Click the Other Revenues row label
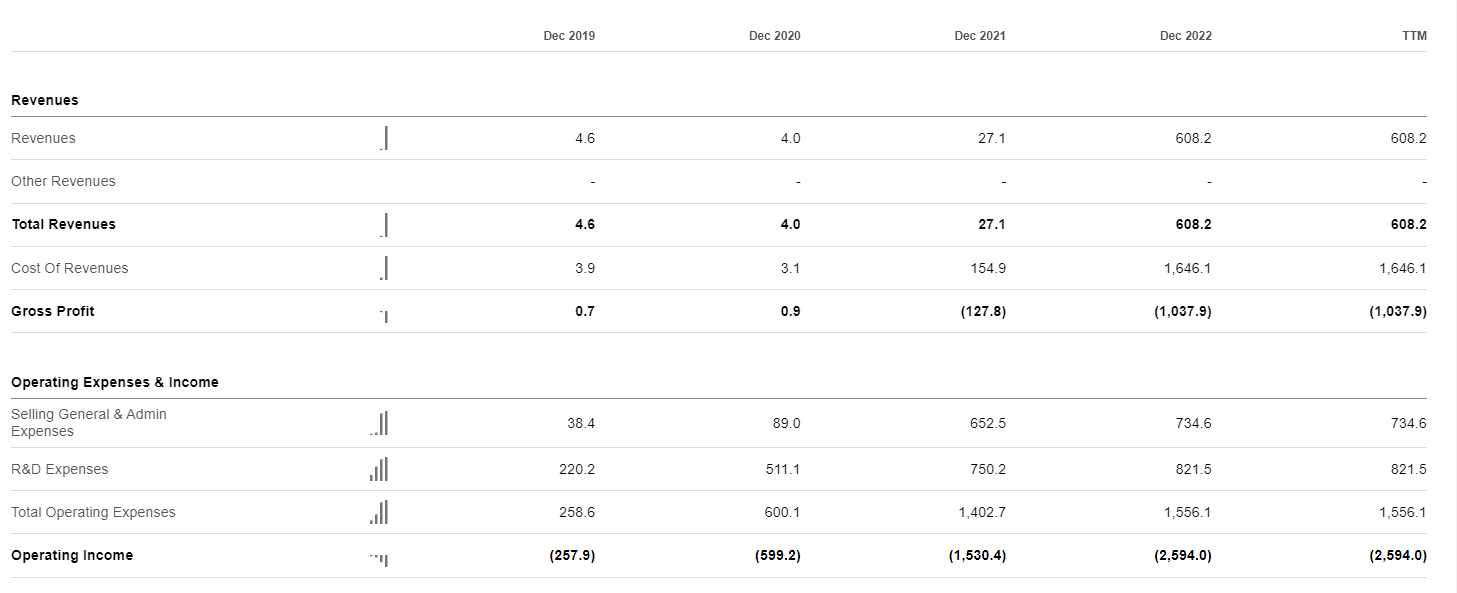This screenshot has height=593, width=1457. click(x=63, y=181)
